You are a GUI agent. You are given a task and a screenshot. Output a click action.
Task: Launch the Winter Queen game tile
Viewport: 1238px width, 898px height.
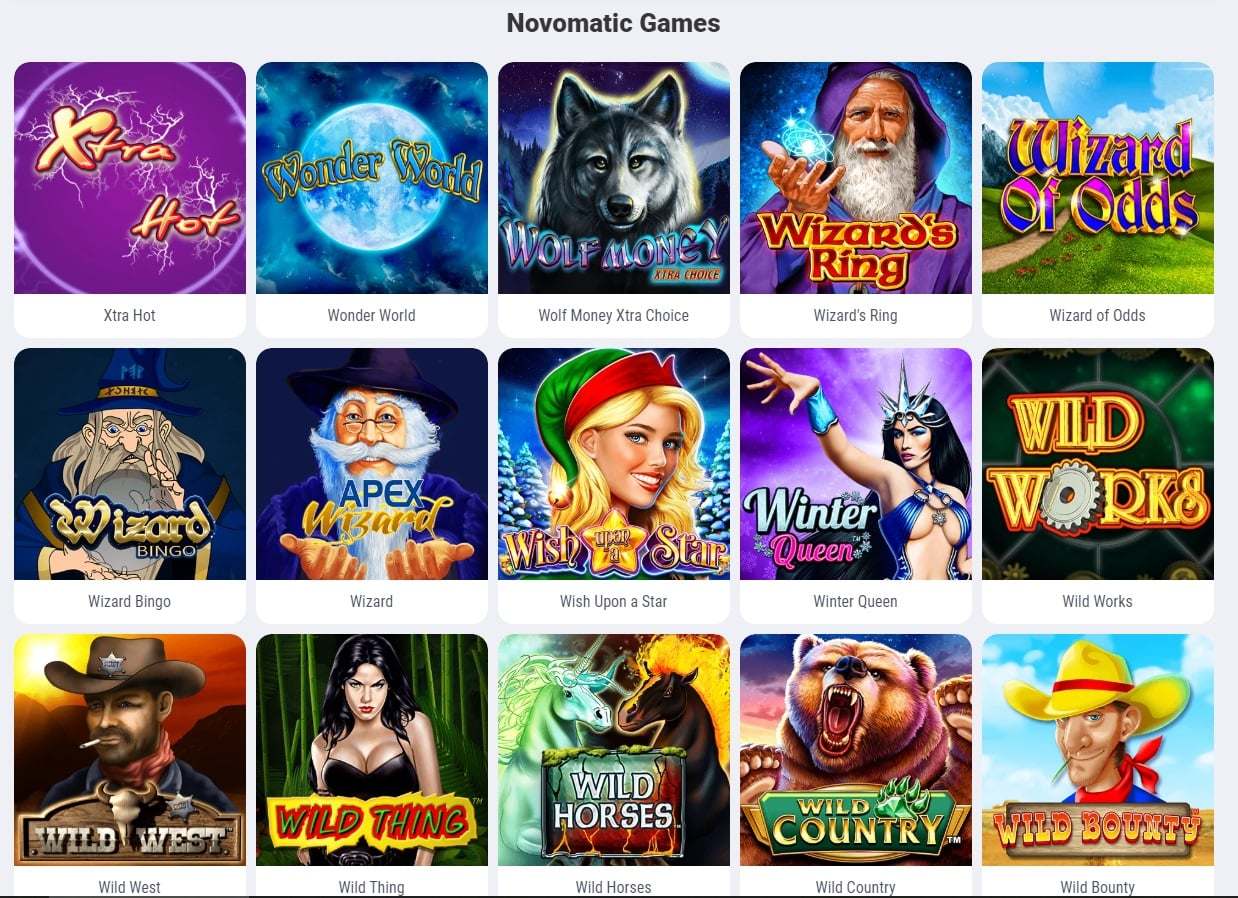(x=856, y=464)
